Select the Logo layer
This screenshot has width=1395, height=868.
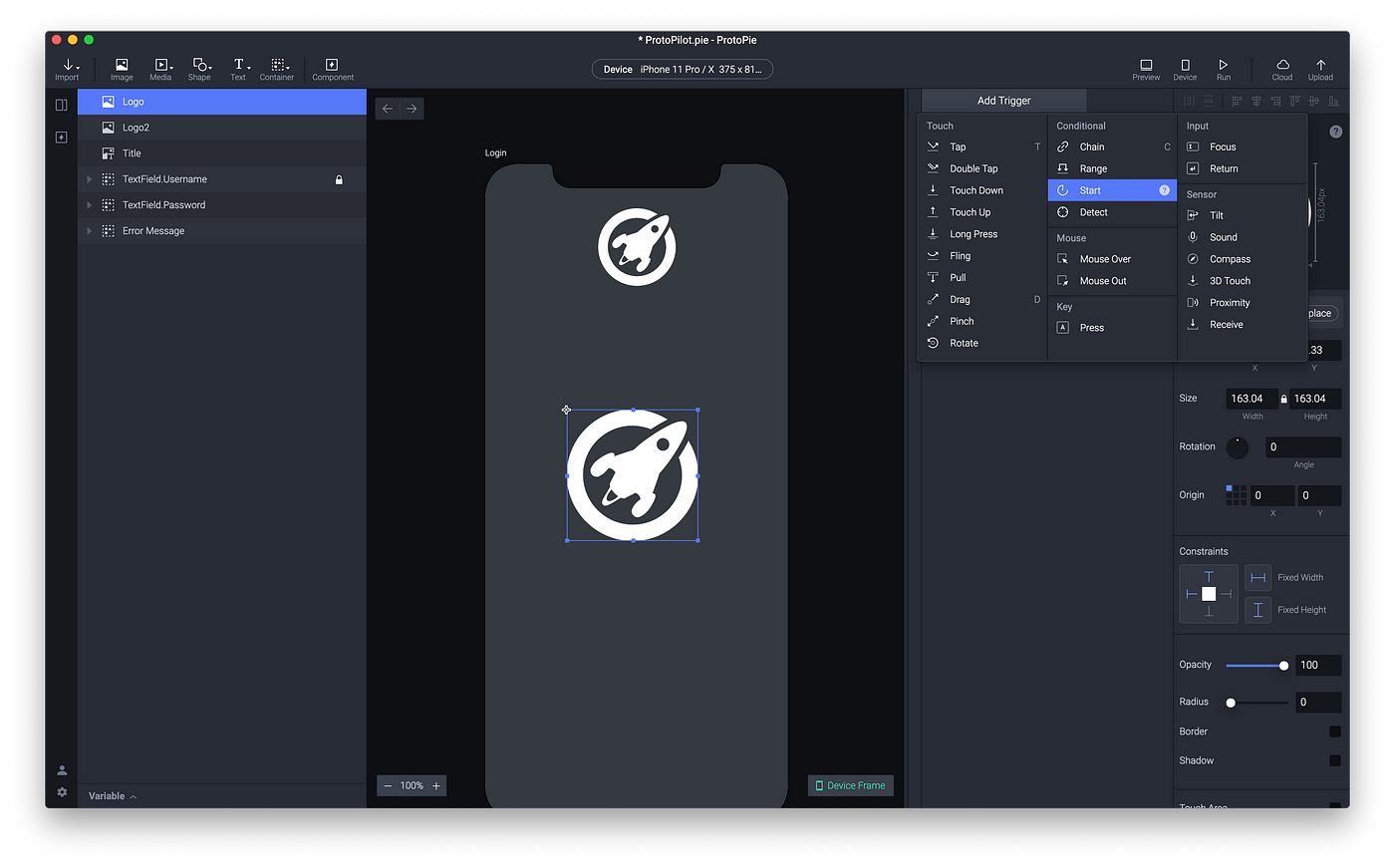click(222, 102)
